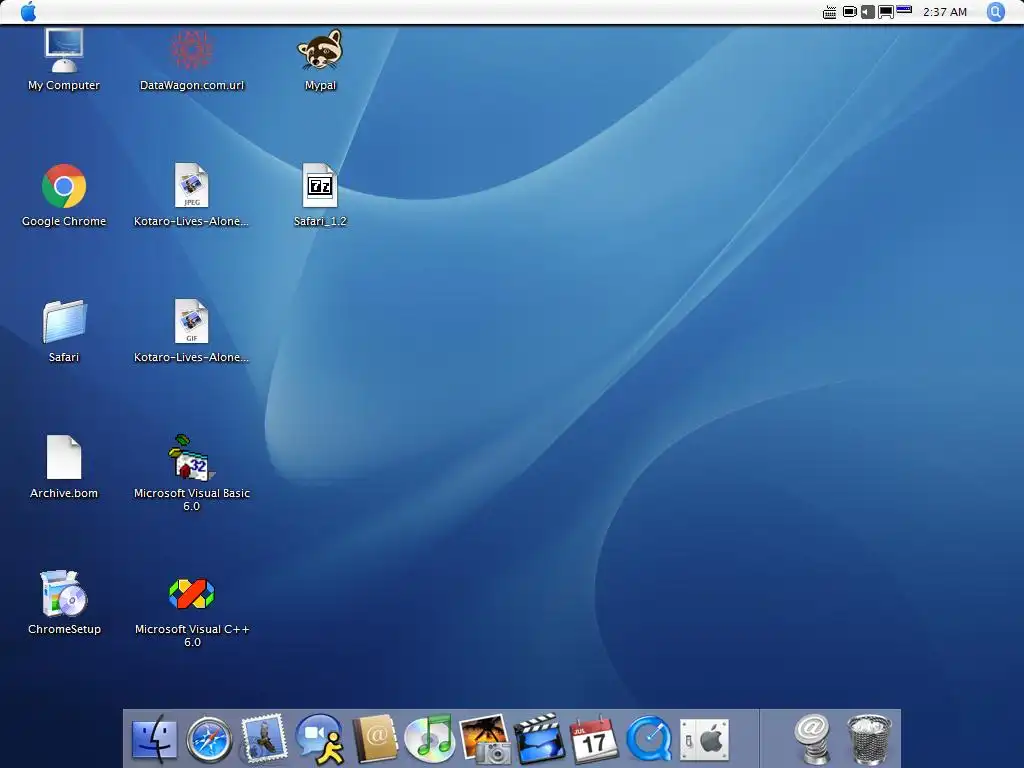This screenshot has height=768, width=1024.
Task: Click the Microsoft Visual Basic 6.0 label
Action: pos(192,500)
